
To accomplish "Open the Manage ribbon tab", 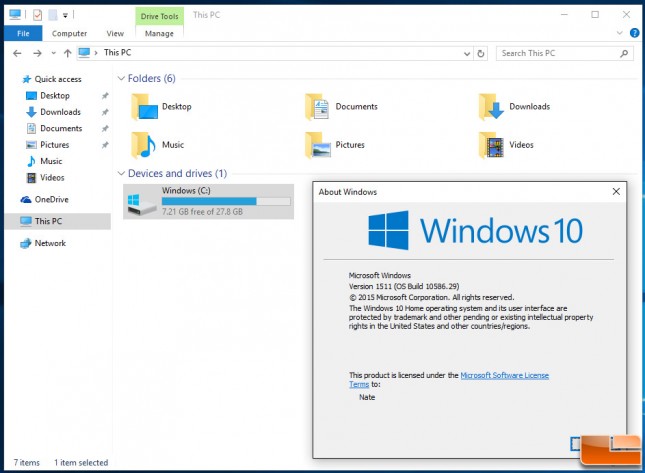I will [159, 33].
